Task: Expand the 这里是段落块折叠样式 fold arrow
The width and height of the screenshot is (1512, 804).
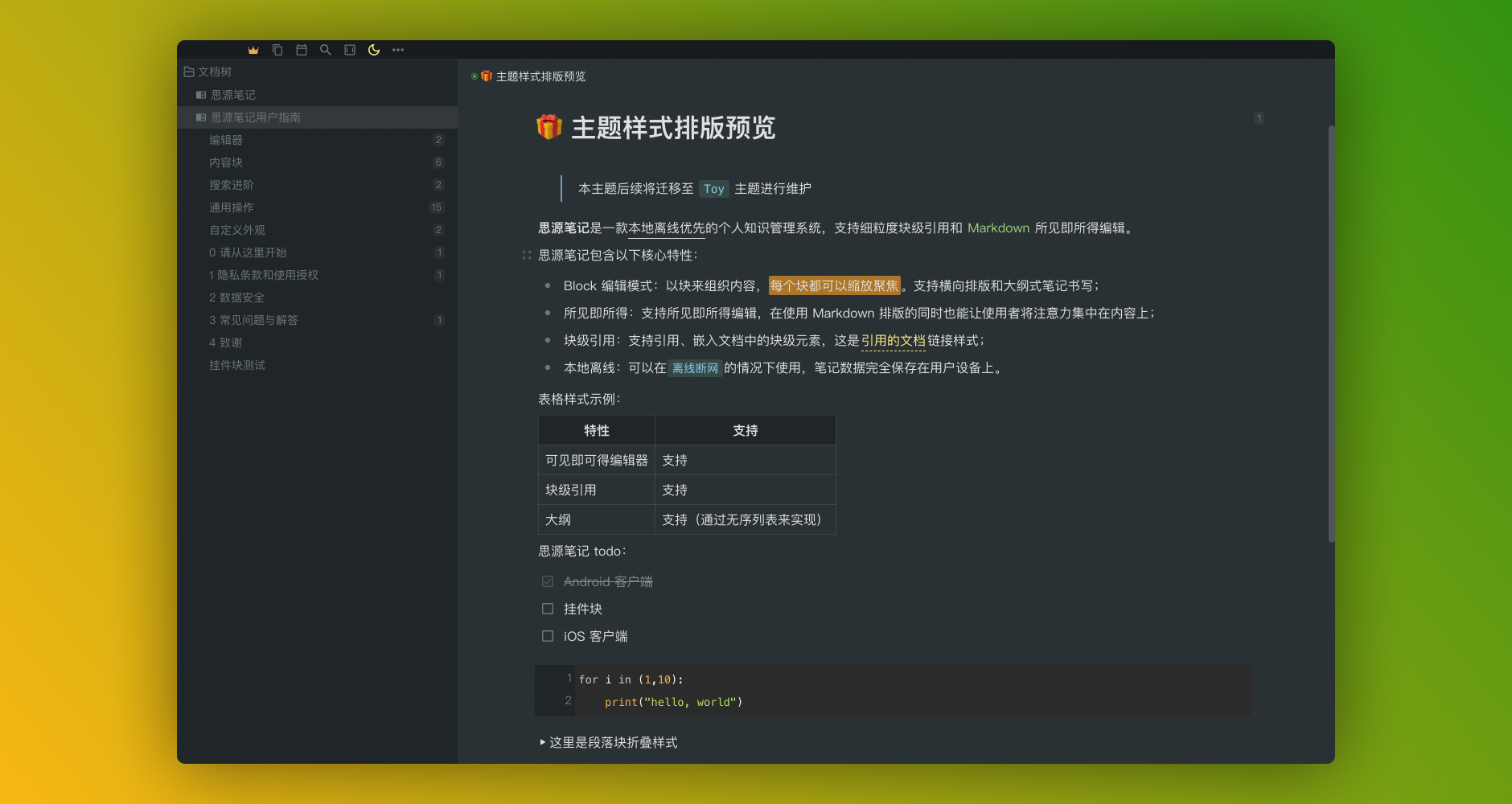Action: click(x=543, y=742)
